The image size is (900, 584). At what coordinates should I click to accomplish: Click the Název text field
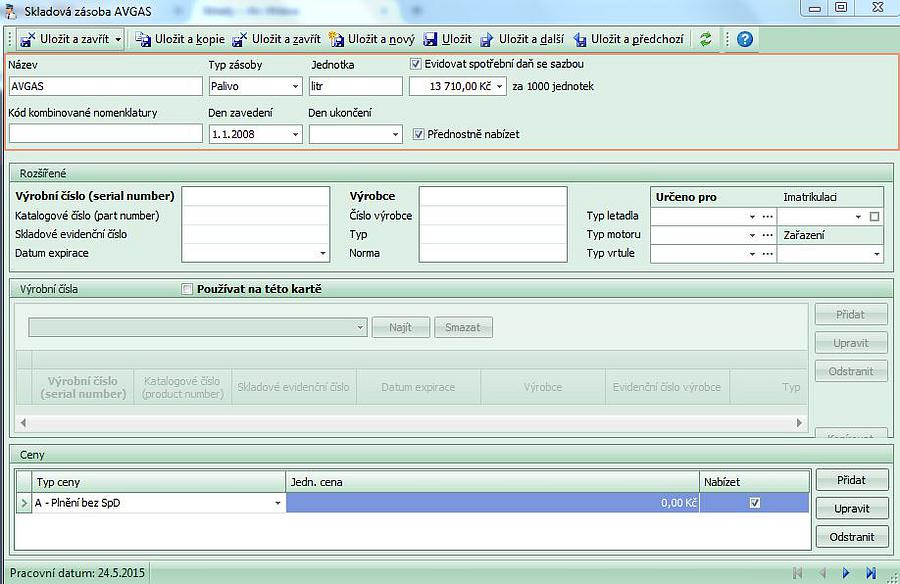click(x=104, y=87)
